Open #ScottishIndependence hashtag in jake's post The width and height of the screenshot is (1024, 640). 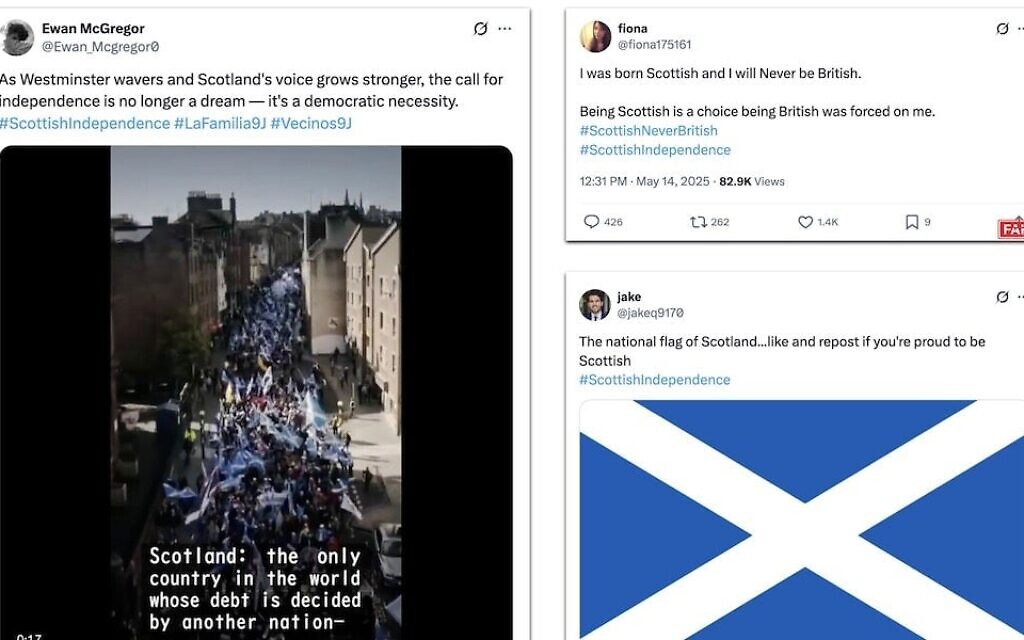coord(654,379)
